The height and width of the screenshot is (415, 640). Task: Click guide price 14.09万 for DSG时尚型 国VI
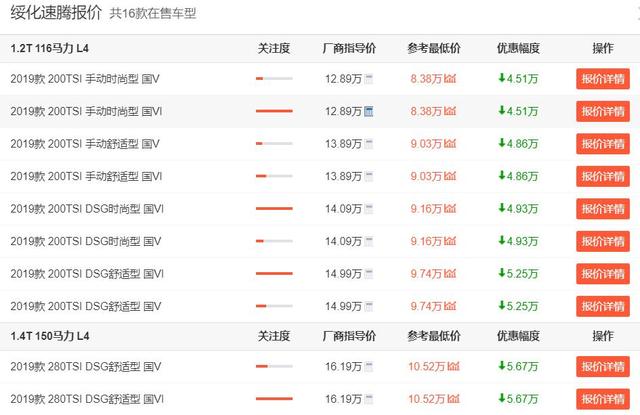point(344,209)
